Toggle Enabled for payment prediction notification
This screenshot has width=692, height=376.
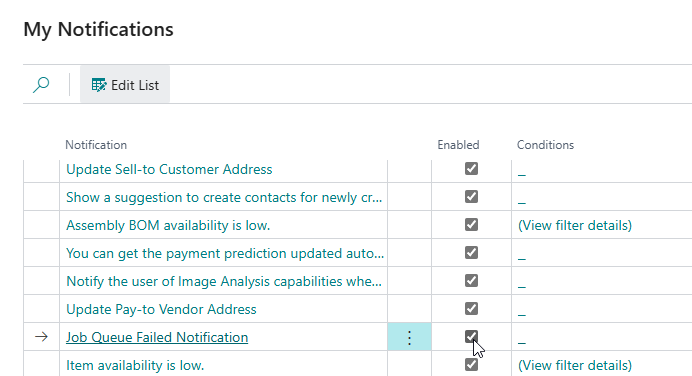point(471,253)
